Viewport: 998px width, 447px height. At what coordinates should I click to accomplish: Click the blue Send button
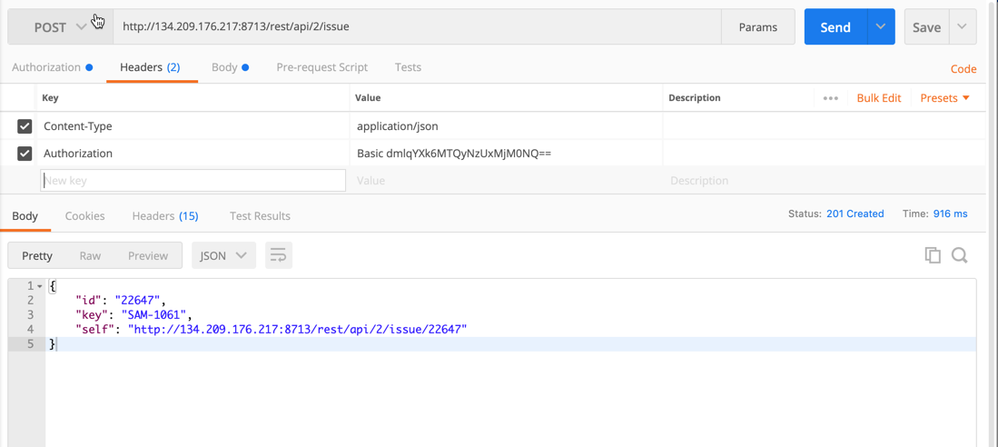click(x=835, y=27)
